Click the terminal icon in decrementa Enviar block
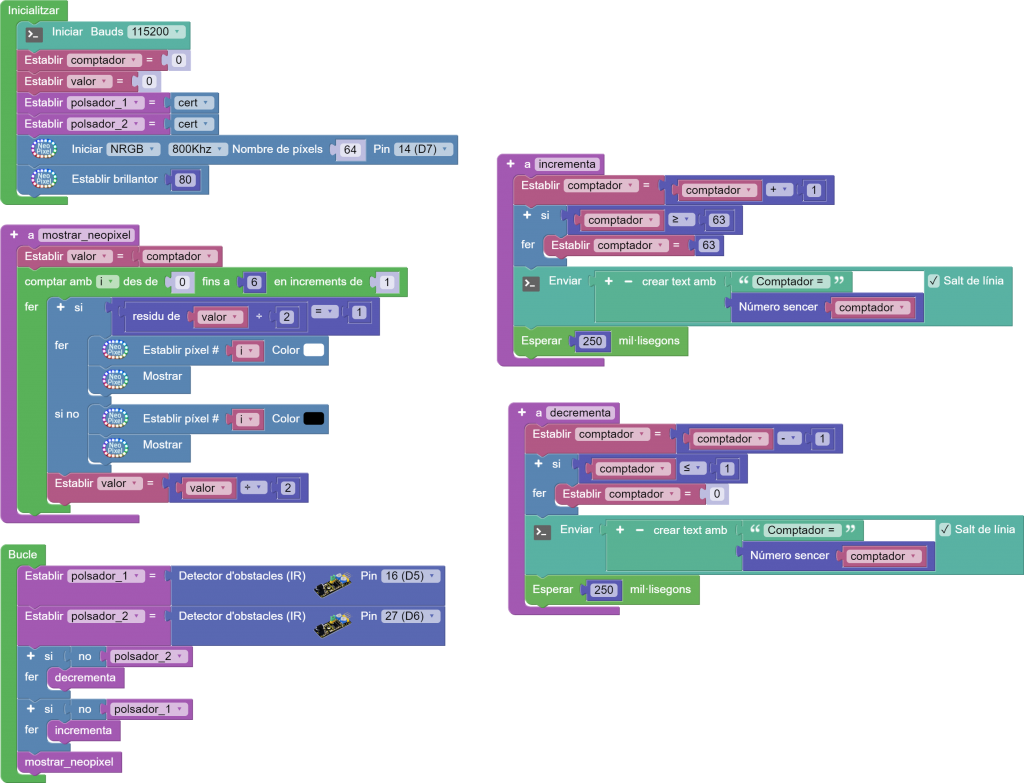Image resolution: width=1024 pixels, height=783 pixels. (542, 532)
